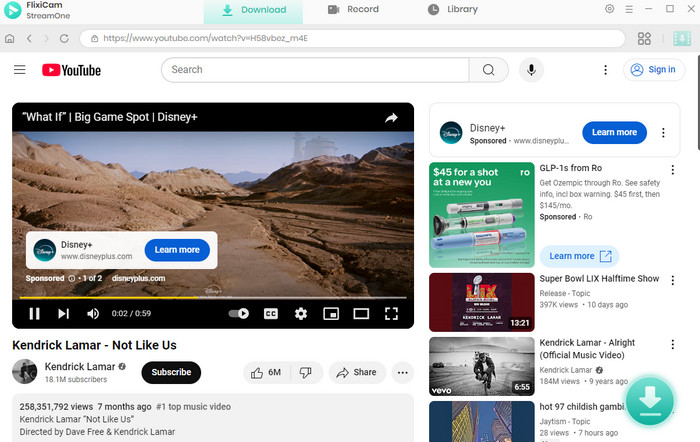Click the URL address bar
The image size is (700, 442).
tap(352, 38)
